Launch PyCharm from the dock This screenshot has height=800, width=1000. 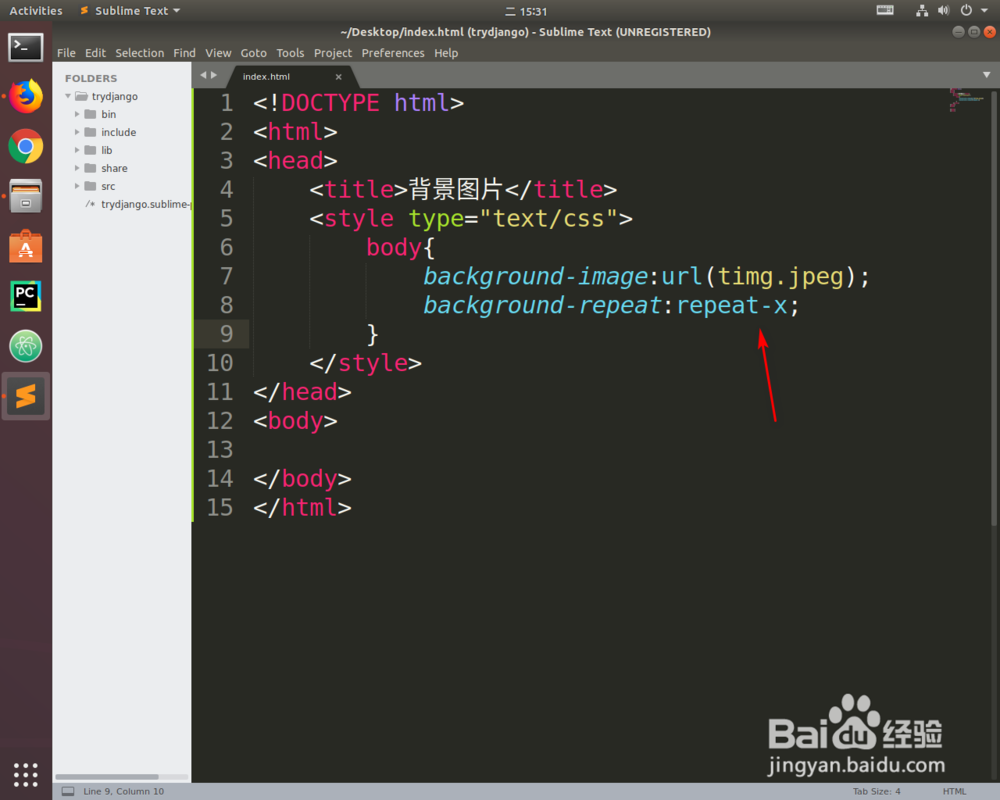point(26,296)
